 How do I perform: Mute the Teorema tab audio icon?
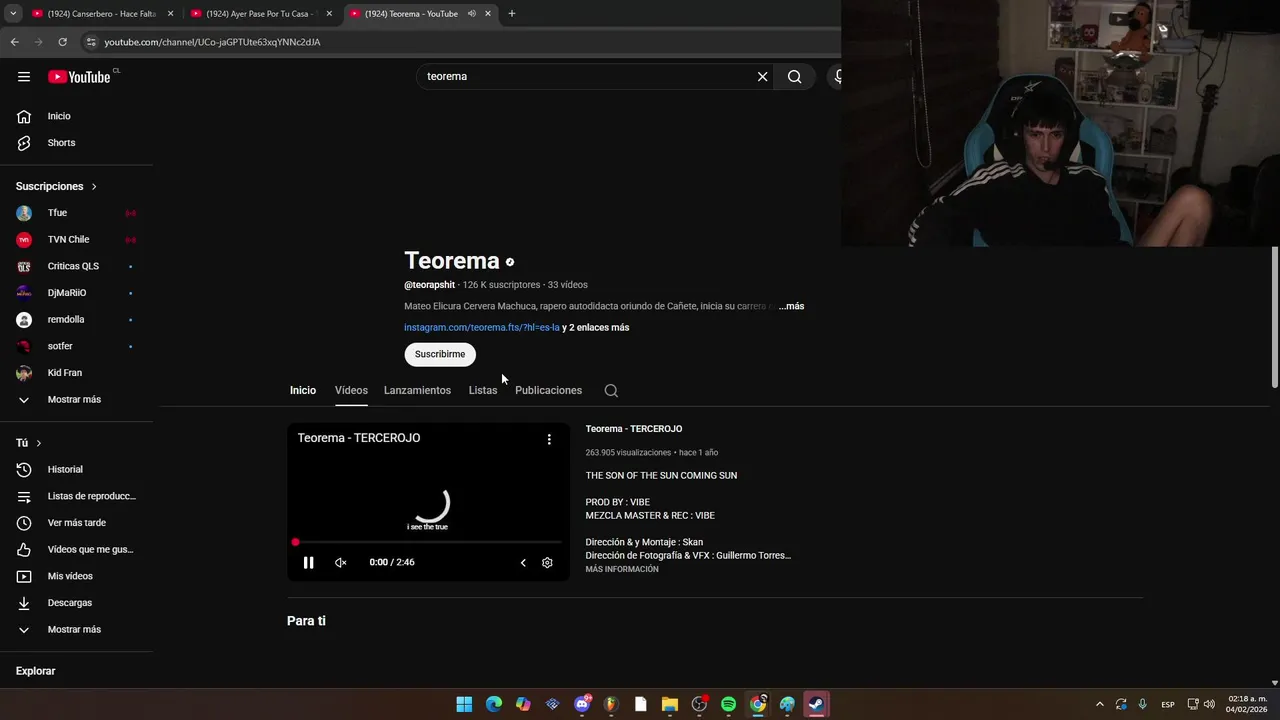click(x=472, y=14)
